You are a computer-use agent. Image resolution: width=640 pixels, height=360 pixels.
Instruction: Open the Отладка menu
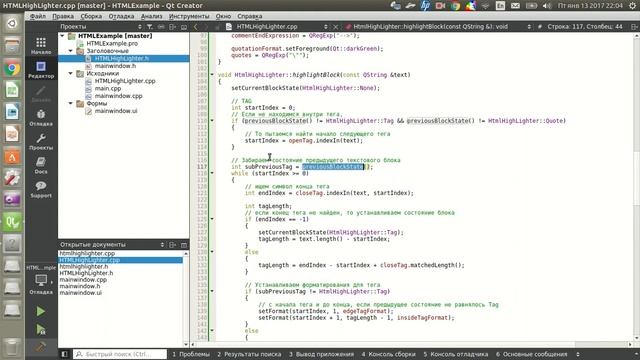pos(121,16)
